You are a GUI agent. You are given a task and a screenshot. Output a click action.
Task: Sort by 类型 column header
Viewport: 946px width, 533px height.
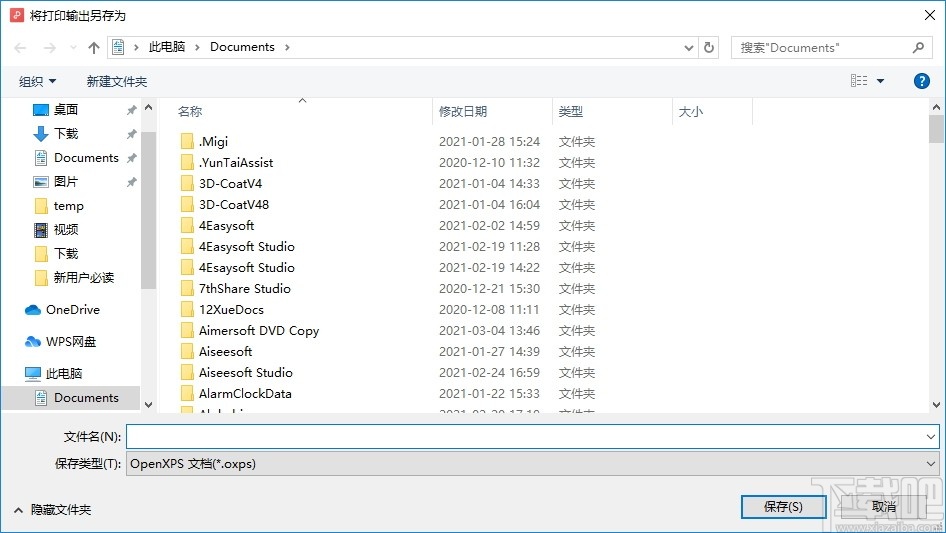pos(570,112)
